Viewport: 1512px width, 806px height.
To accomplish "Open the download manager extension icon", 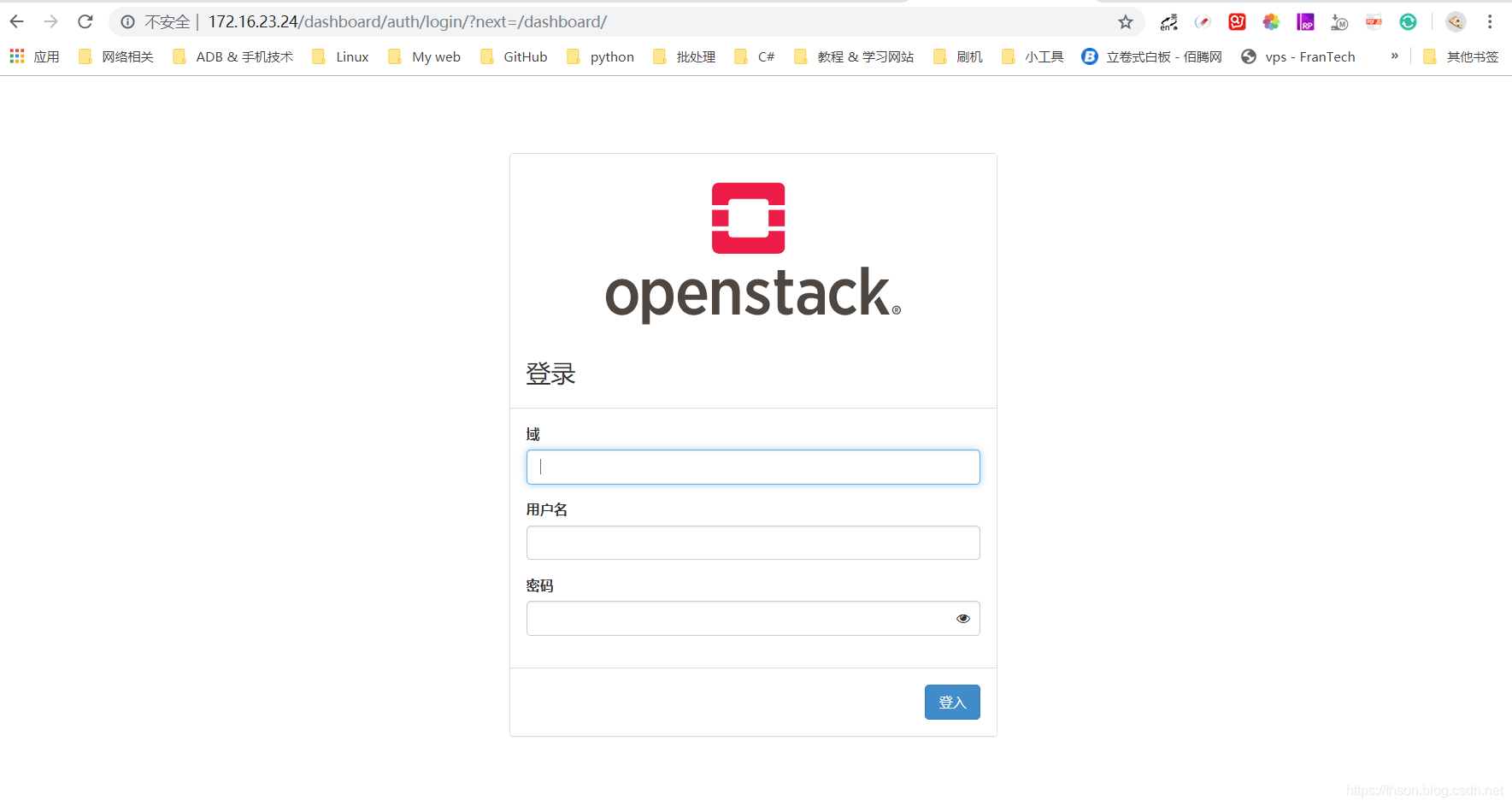I will pyautogui.click(x=1339, y=22).
